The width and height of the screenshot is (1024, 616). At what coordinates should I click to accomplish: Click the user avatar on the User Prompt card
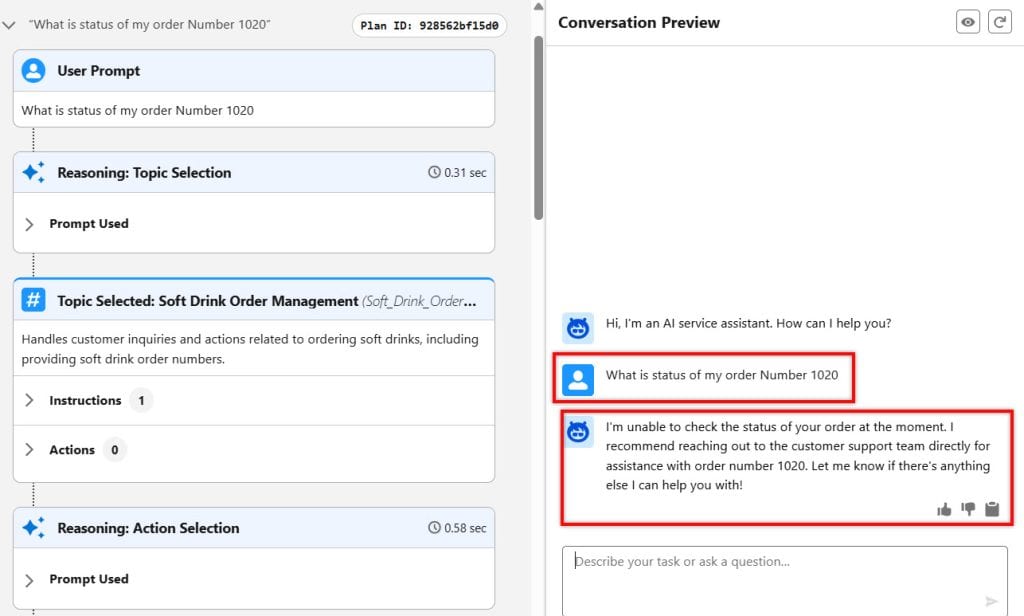pyautogui.click(x=34, y=70)
